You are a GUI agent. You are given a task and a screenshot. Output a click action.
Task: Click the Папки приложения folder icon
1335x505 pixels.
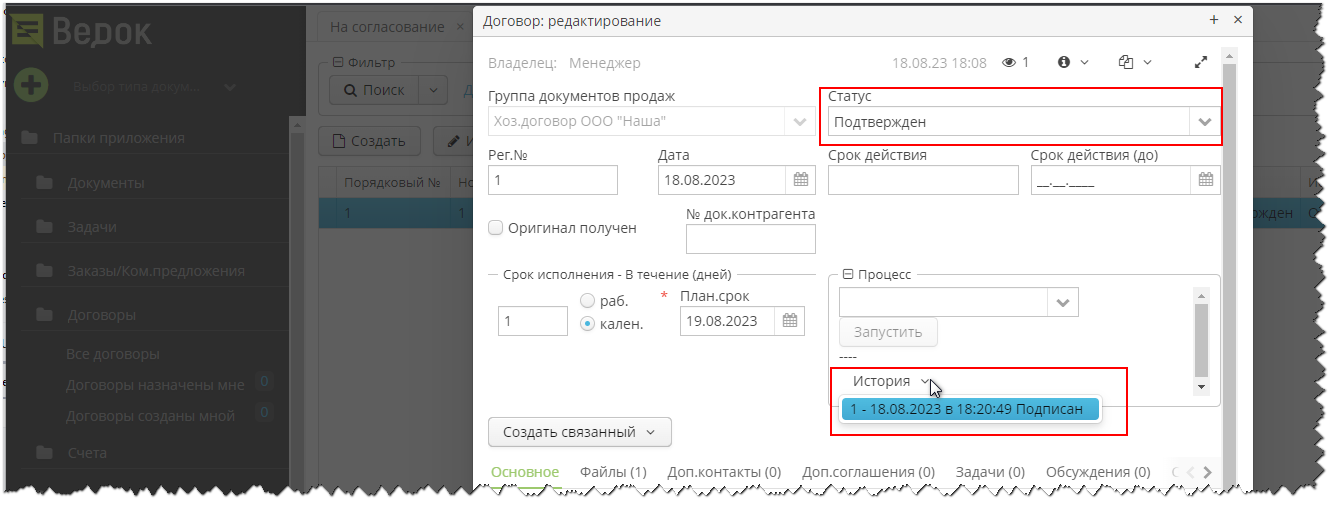tap(30, 138)
